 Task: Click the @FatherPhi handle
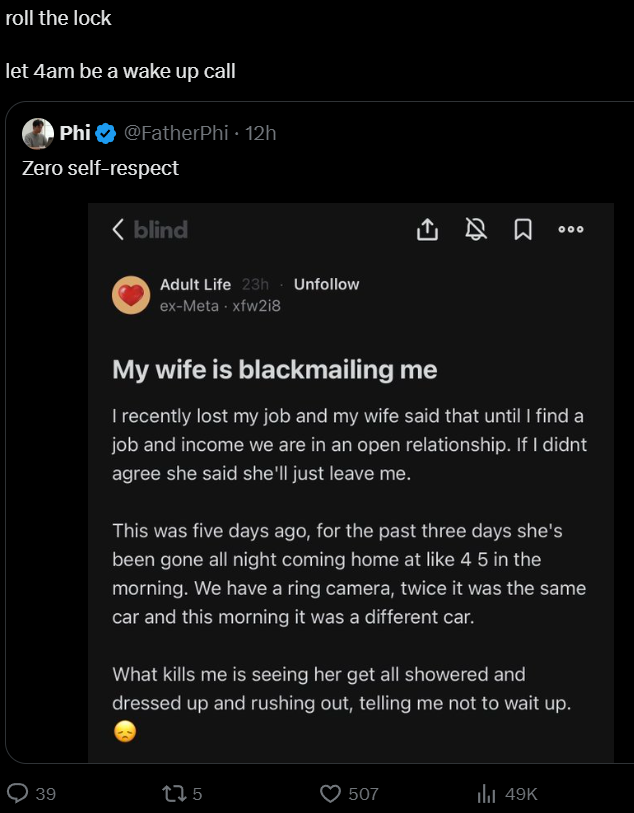tap(176, 134)
